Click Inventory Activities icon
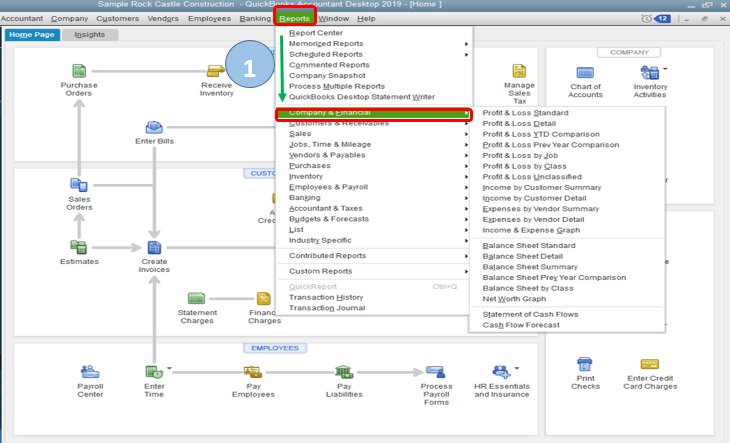The height and width of the screenshot is (443, 730). (x=649, y=73)
